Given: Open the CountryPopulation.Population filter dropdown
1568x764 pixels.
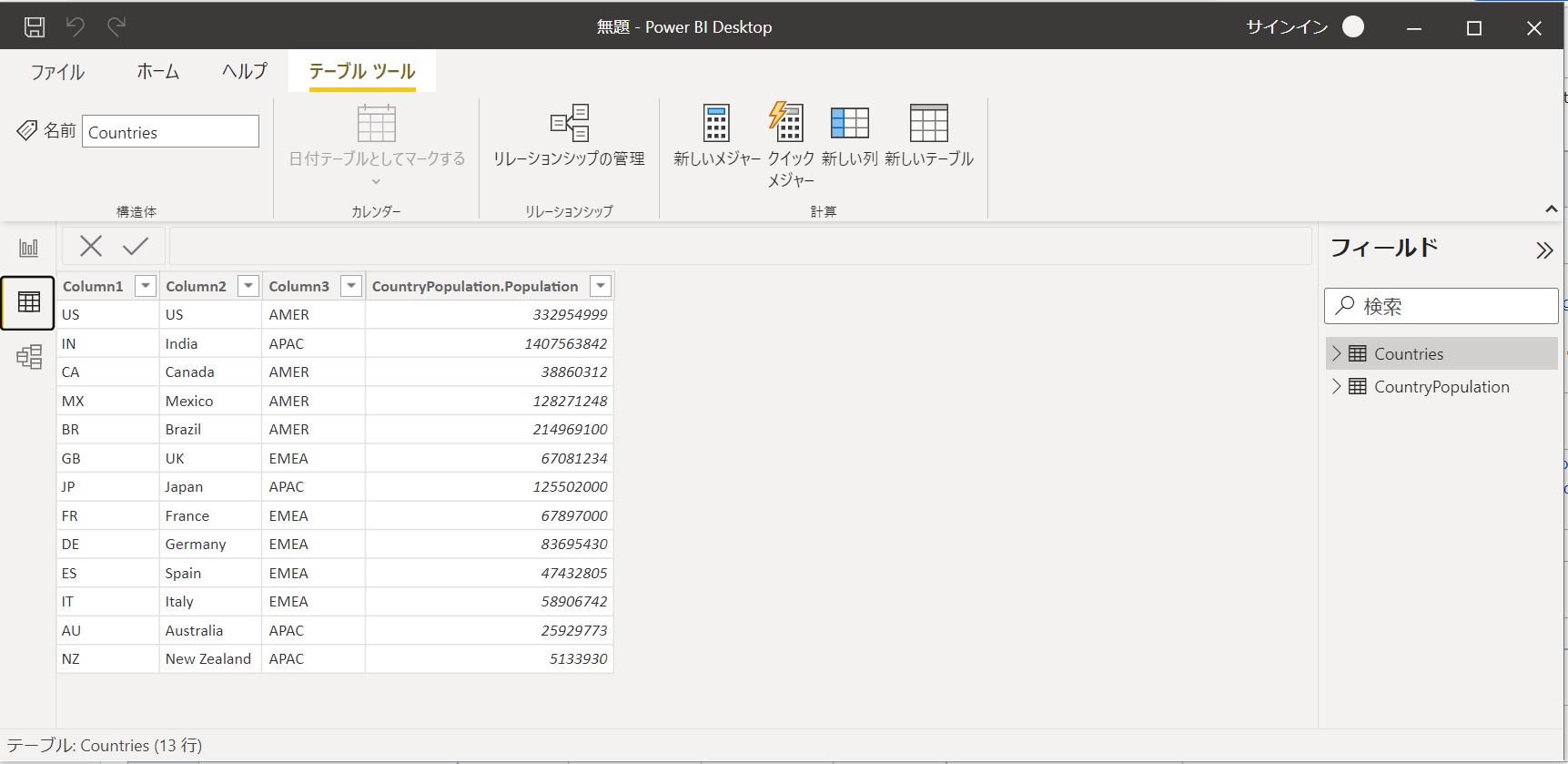Looking at the screenshot, I should click(600, 286).
